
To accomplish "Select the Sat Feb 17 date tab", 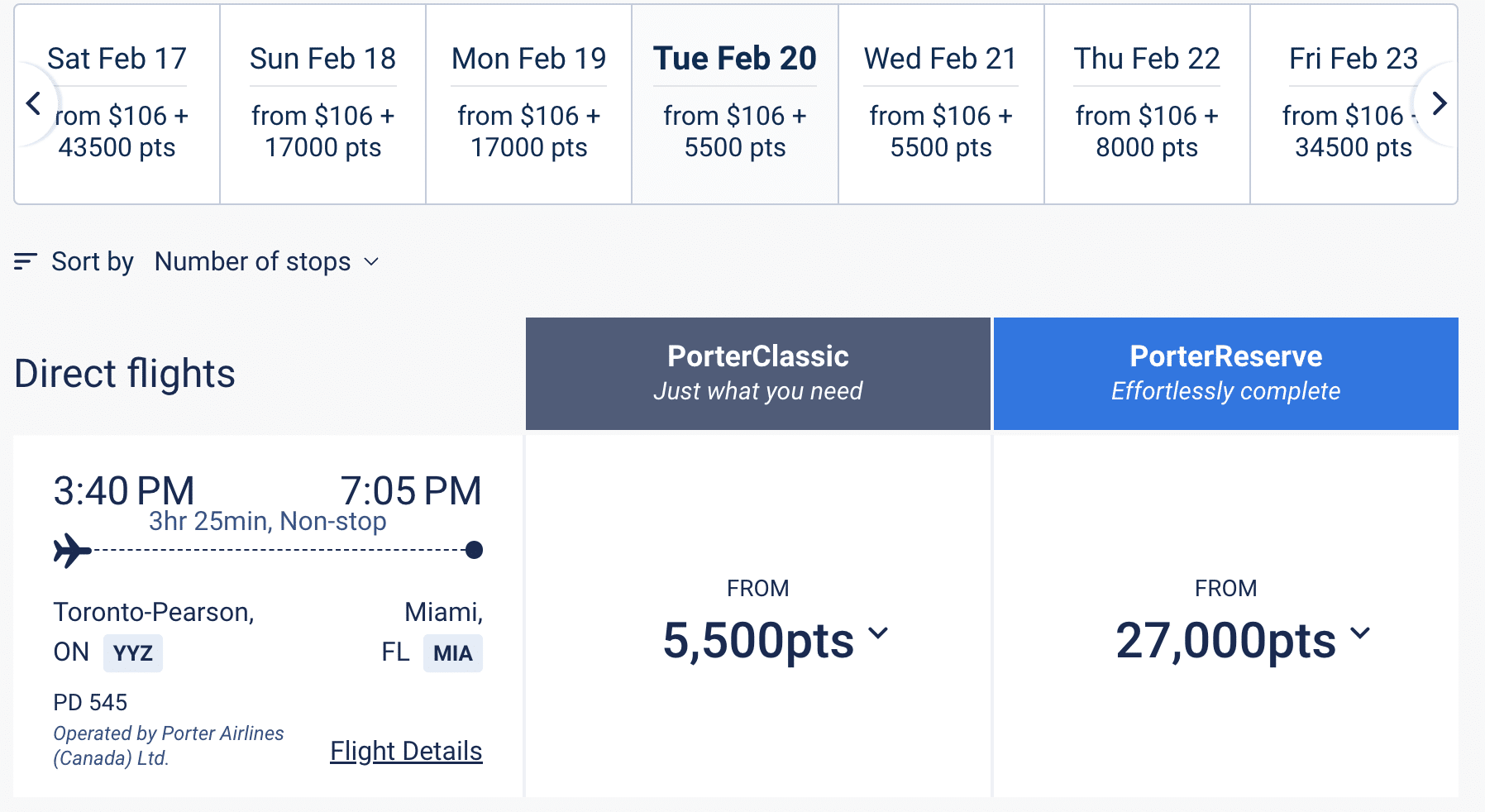I will (117, 104).
